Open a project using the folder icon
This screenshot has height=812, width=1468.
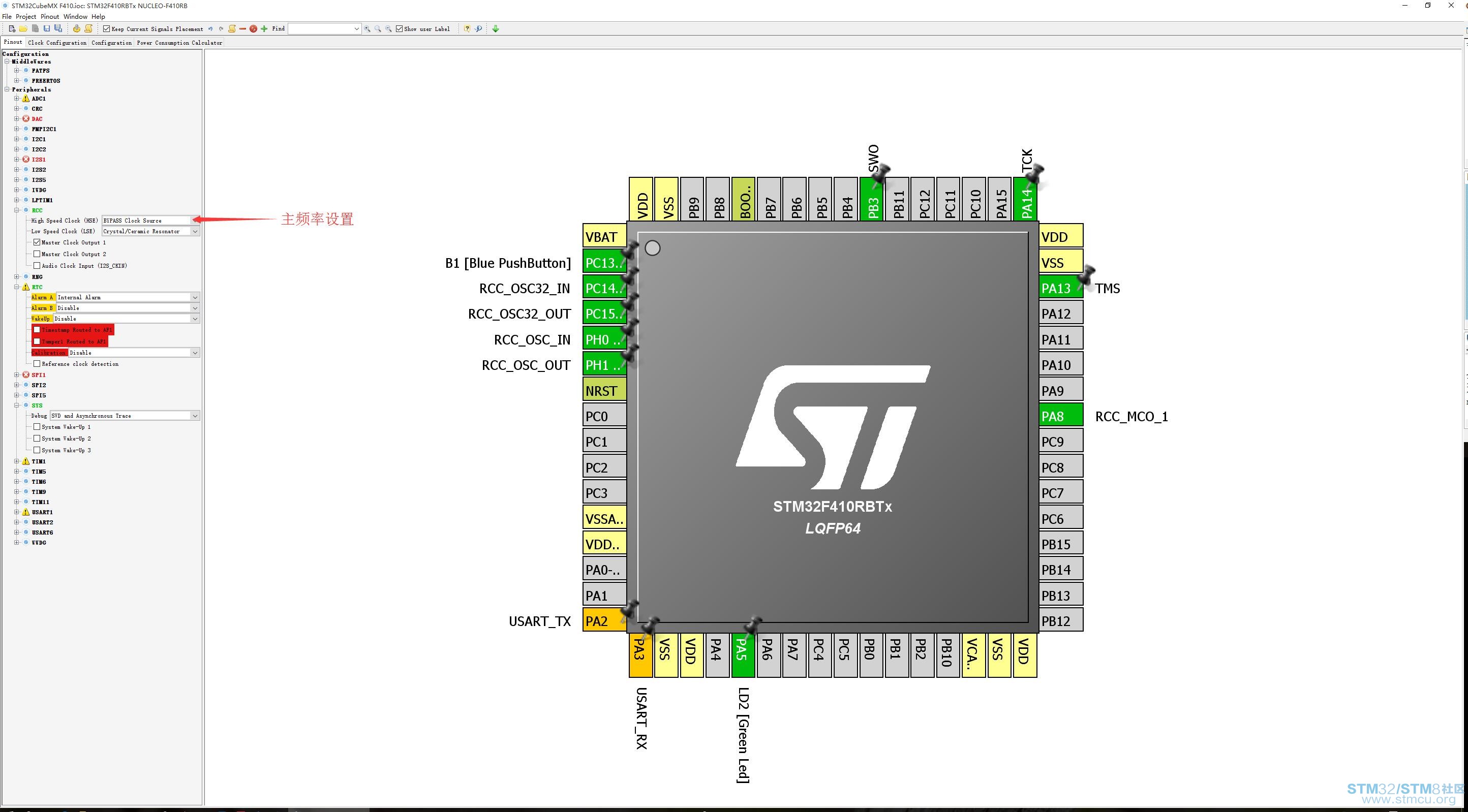pyautogui.click(x=23, y=28)
